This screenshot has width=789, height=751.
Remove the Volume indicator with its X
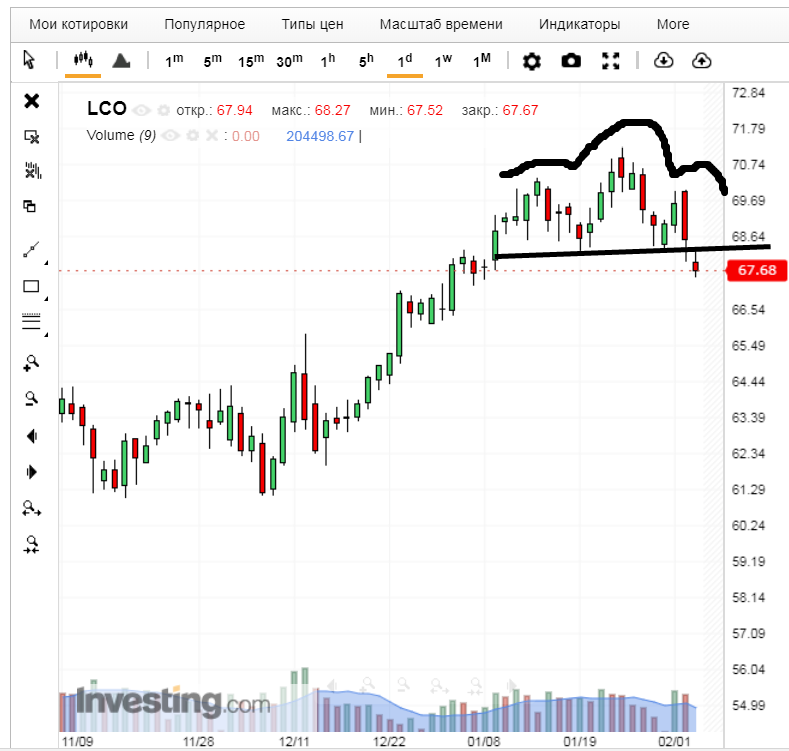pyautogui.click(x=211, y=136)
